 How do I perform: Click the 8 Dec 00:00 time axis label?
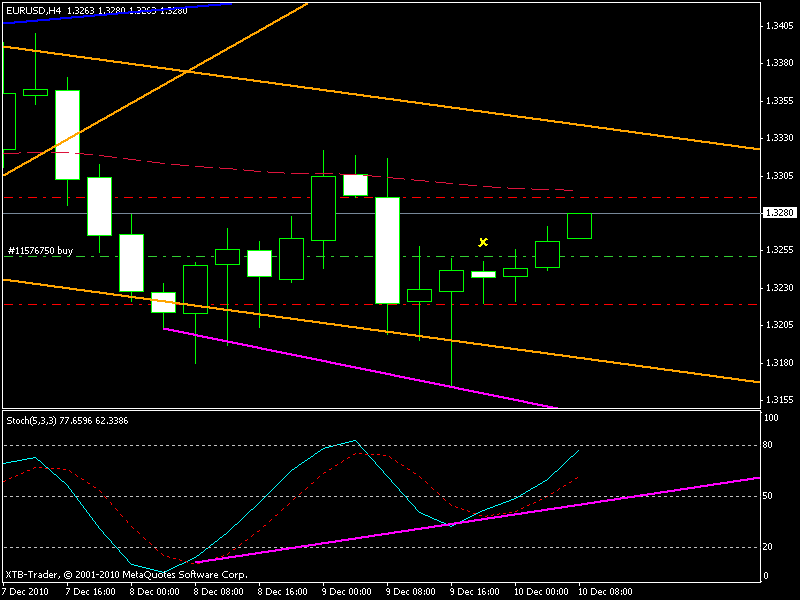click(155, 592)
